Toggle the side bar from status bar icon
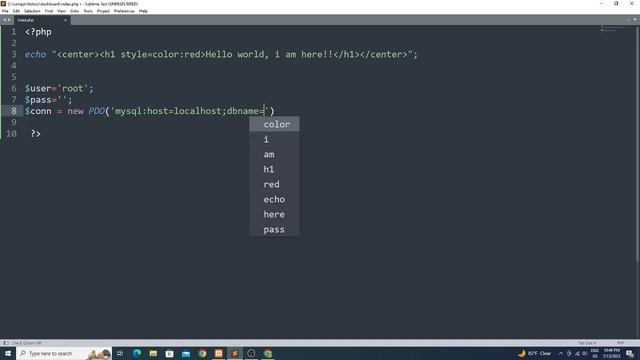The height and width of the screenshot is (360, 640). [5, 343]
